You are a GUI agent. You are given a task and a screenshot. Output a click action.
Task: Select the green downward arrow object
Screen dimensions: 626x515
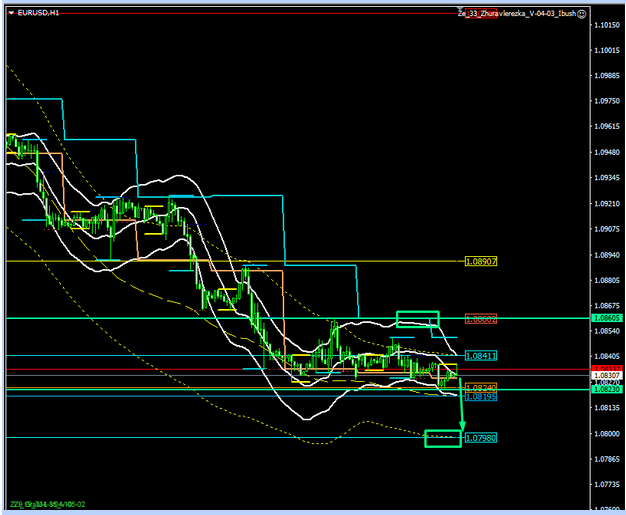click(461, 405)
